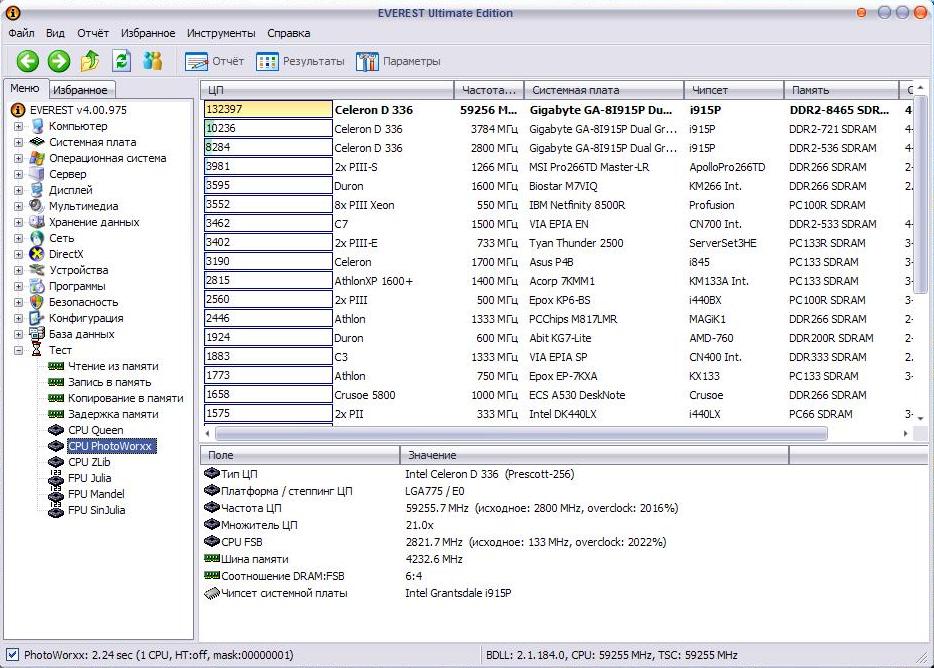Select FPU Mandel test in sidebar
Image resolution: width=934 pixels, height=668 pixels.
pyautogui.click(x=96, y=494)
